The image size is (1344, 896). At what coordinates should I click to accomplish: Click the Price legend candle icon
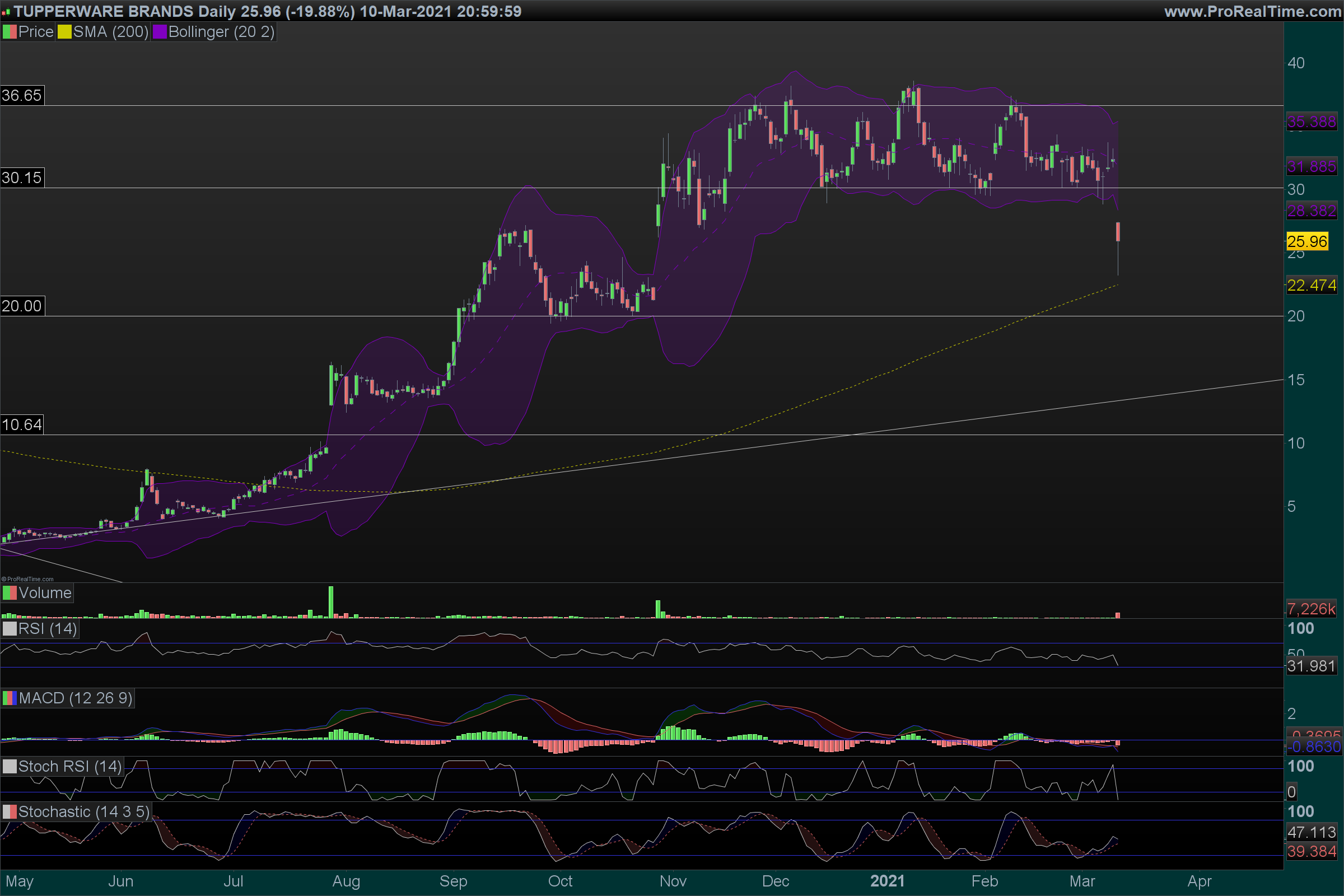[9, 32]
